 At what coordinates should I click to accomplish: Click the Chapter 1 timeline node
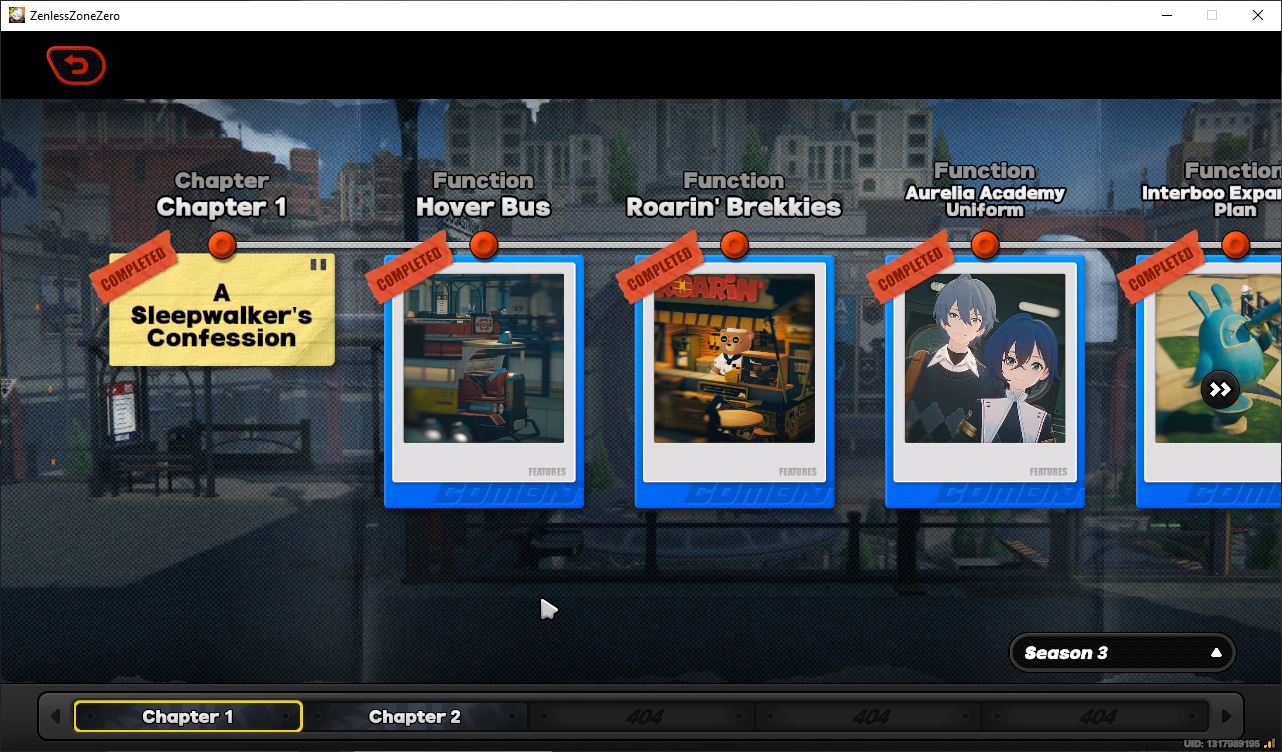tap(222, 244)
